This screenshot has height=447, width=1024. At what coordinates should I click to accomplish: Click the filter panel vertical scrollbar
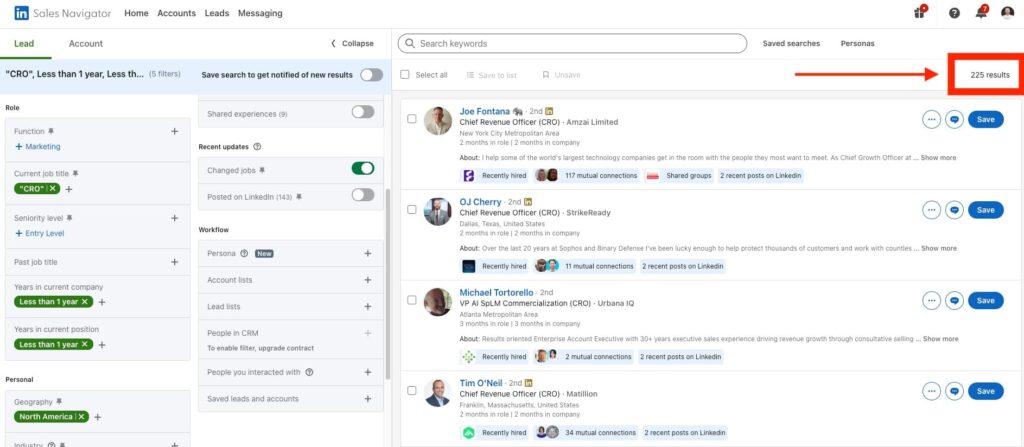point(388,284)
